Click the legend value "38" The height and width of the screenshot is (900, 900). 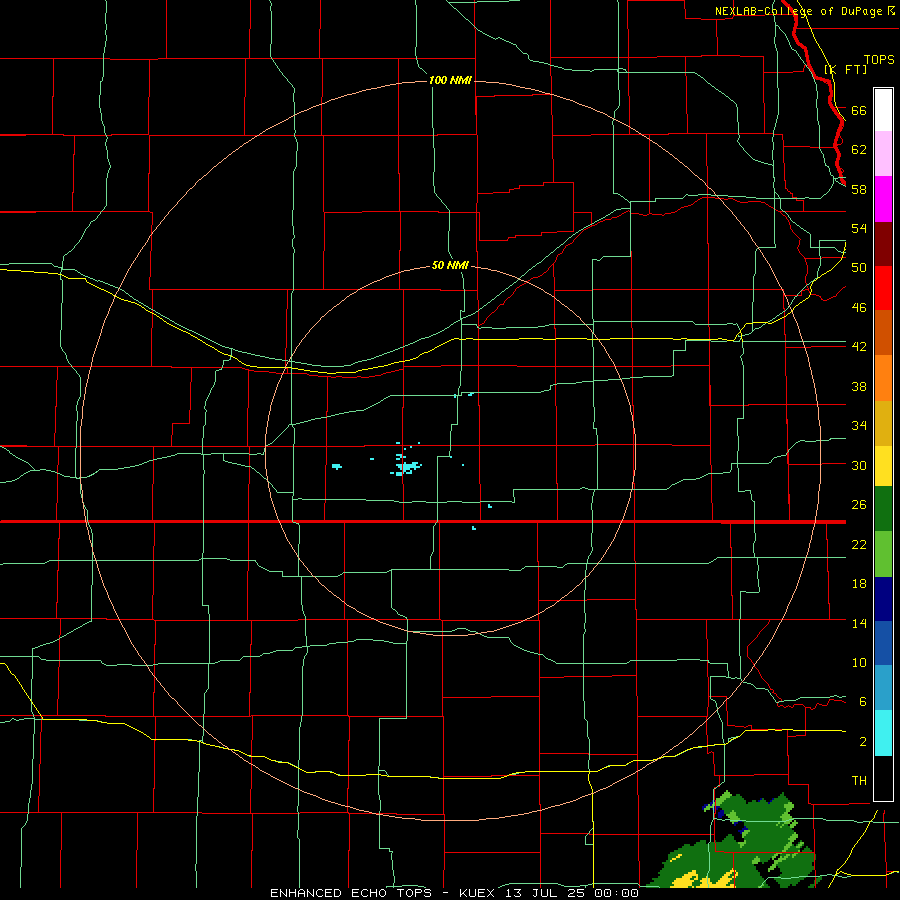pos(859,386)
